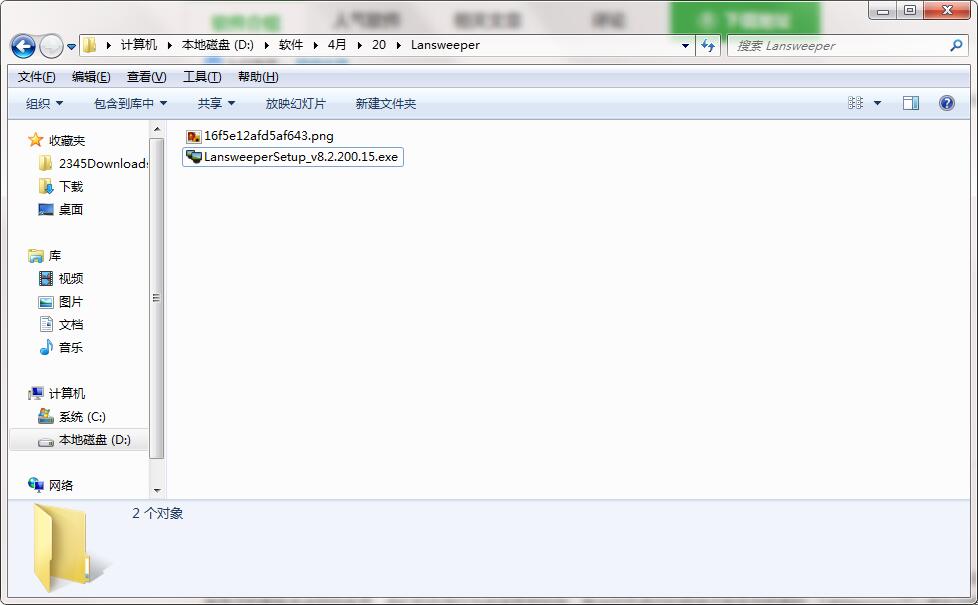Toggle the preview pane icon
978x605 pixels.
point(911,103)
